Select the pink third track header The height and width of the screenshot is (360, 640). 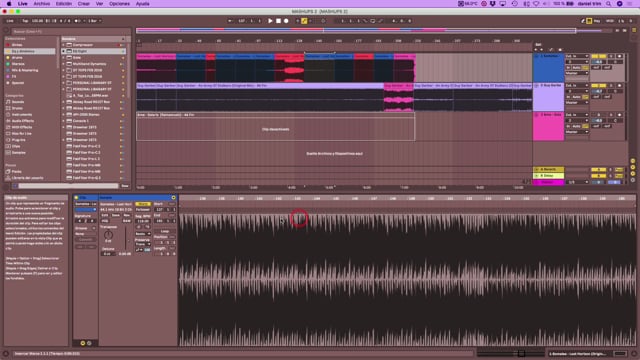(549, 127)
